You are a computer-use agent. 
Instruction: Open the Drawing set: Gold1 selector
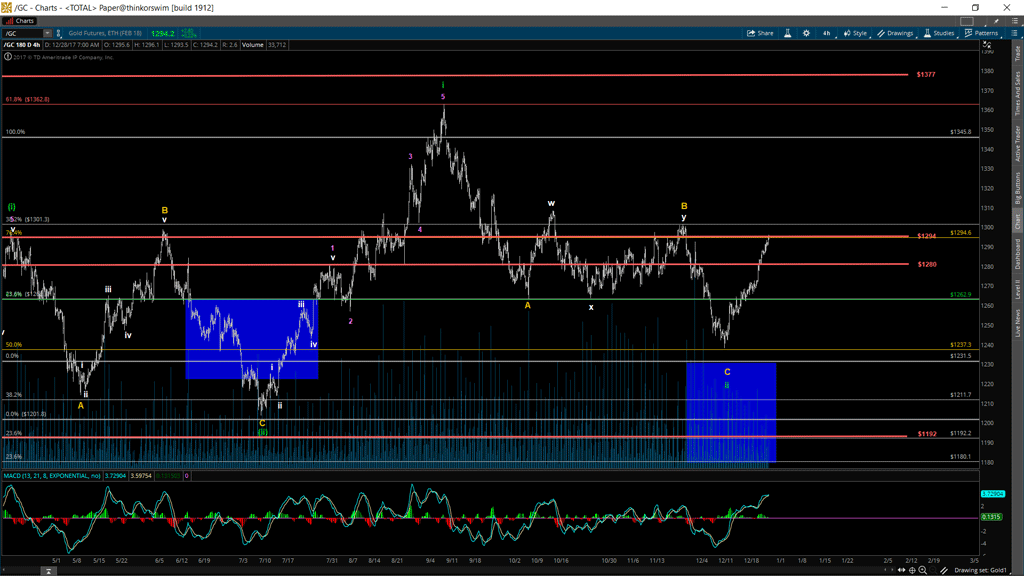click(980, 570)
